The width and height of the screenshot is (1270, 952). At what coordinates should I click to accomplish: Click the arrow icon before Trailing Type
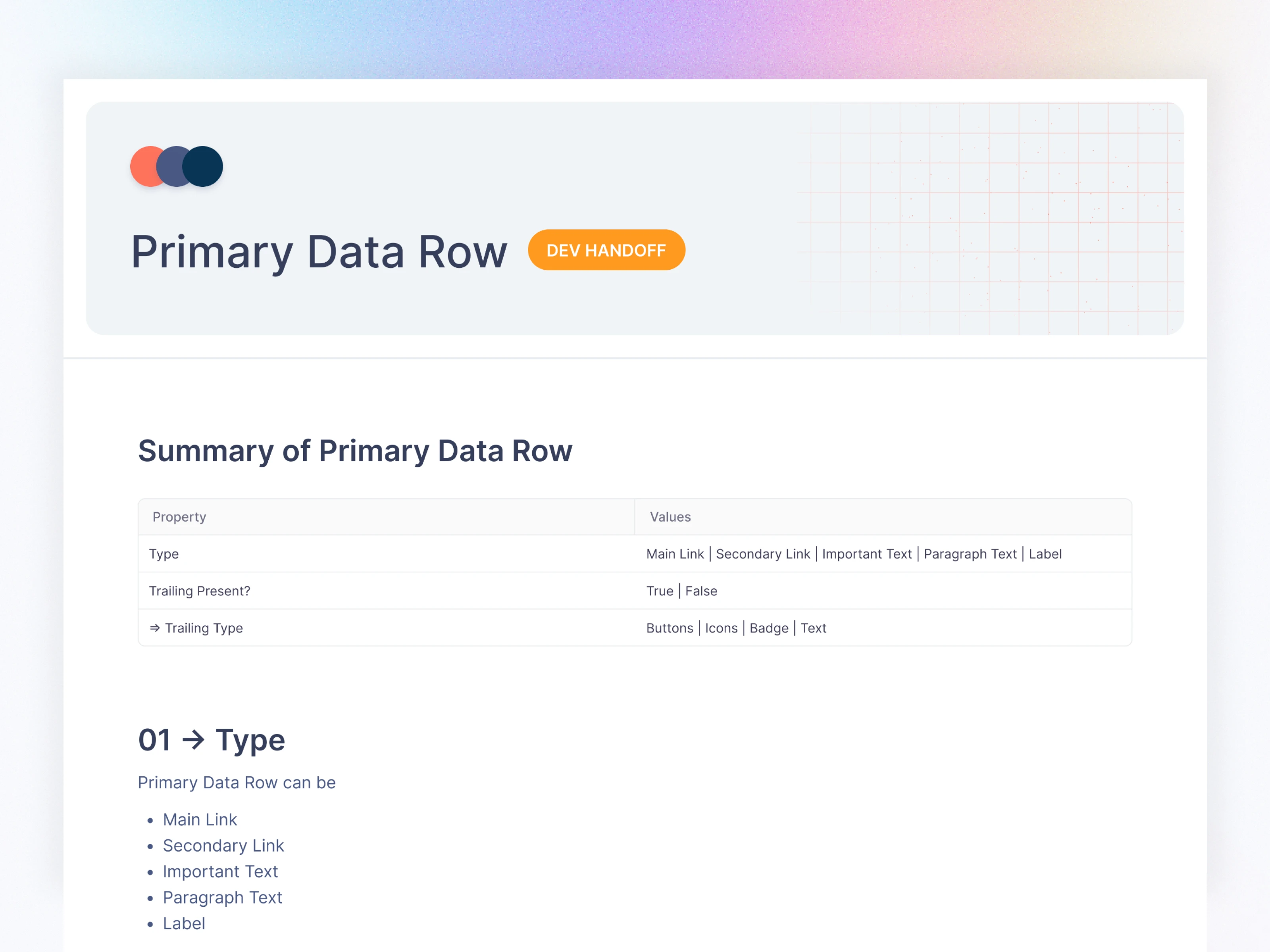pyautogui.click(x=154, y=628)
